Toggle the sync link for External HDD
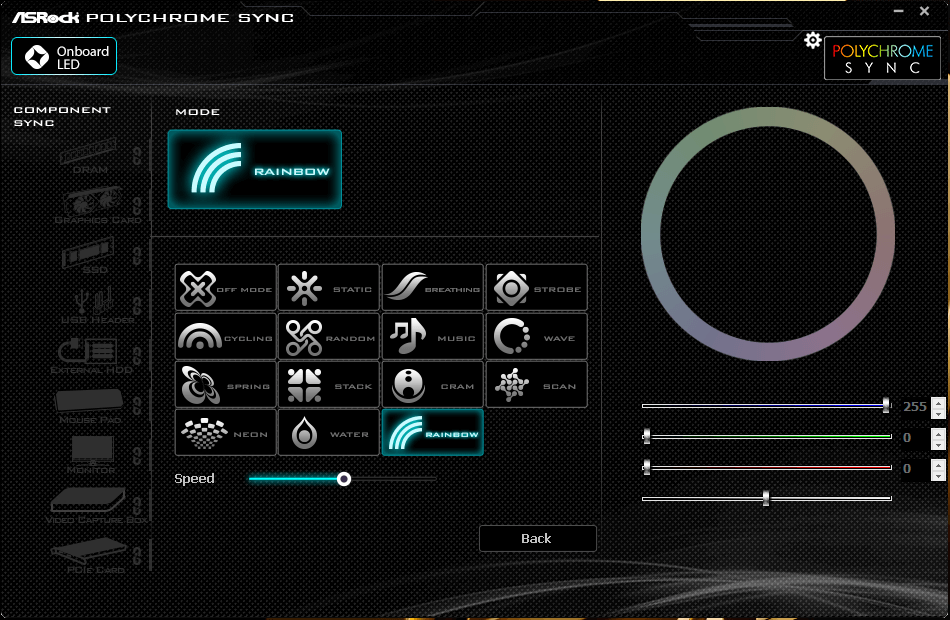 click(x=138, y=356)
